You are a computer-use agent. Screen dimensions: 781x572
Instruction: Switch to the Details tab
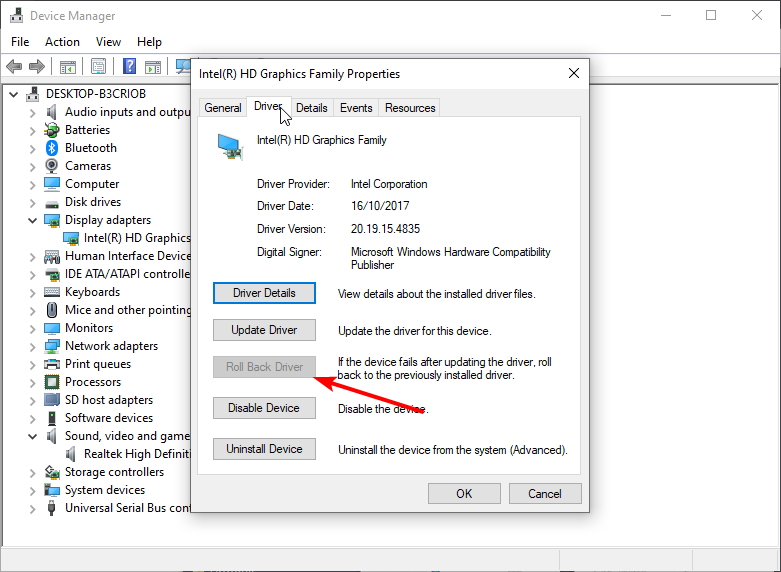pos(312,108)
